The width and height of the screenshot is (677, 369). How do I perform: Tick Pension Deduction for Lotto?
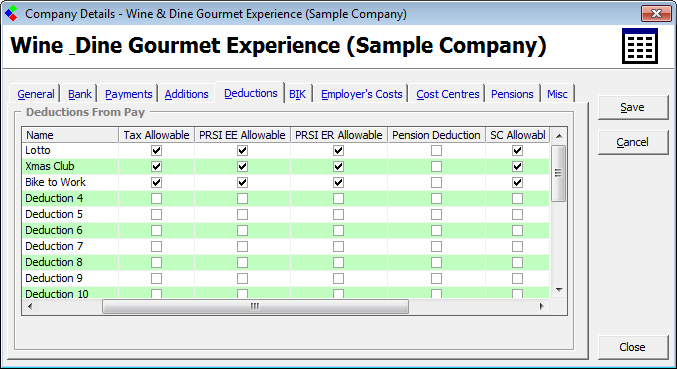point(437,150)
